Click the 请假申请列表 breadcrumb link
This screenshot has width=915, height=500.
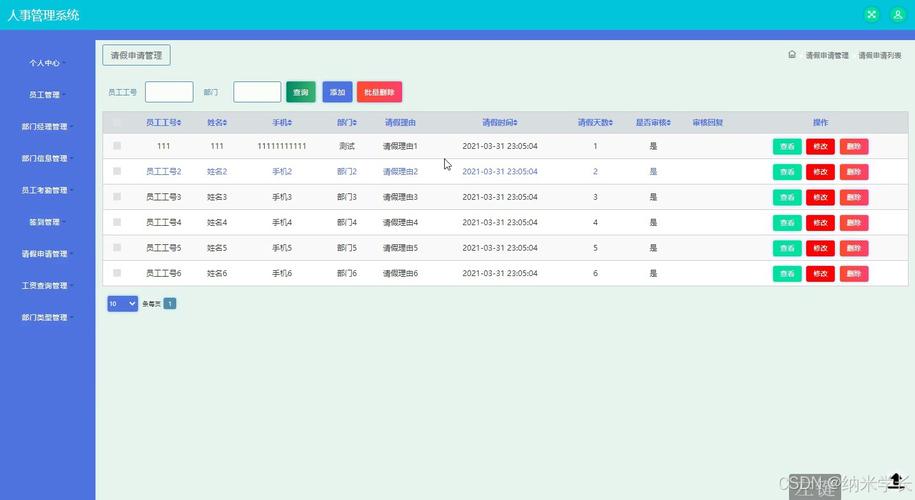[x=879, y=55]
